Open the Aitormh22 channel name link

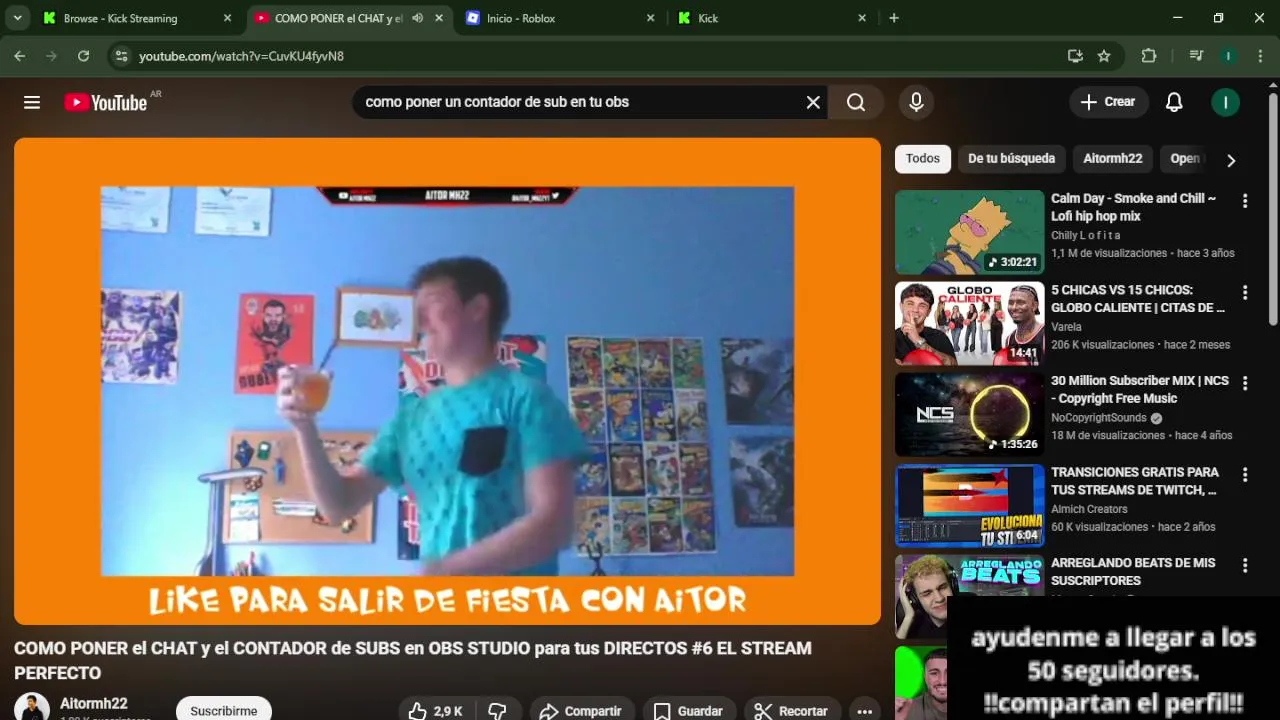coord(94,704)
